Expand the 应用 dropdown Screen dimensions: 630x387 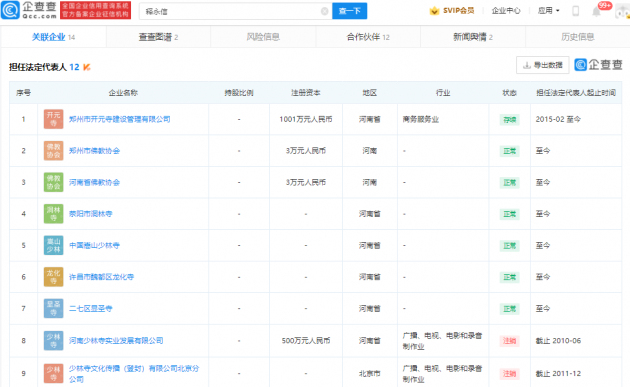548,11
